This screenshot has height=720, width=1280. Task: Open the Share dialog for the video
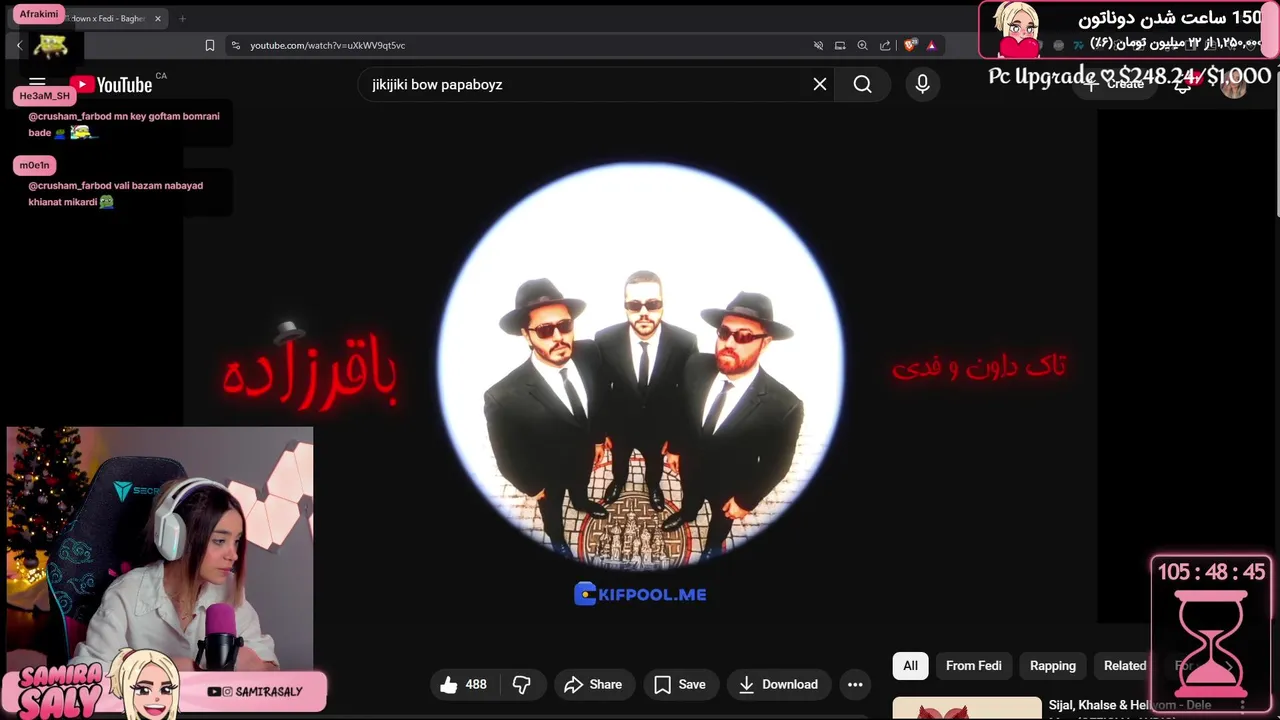593,684
